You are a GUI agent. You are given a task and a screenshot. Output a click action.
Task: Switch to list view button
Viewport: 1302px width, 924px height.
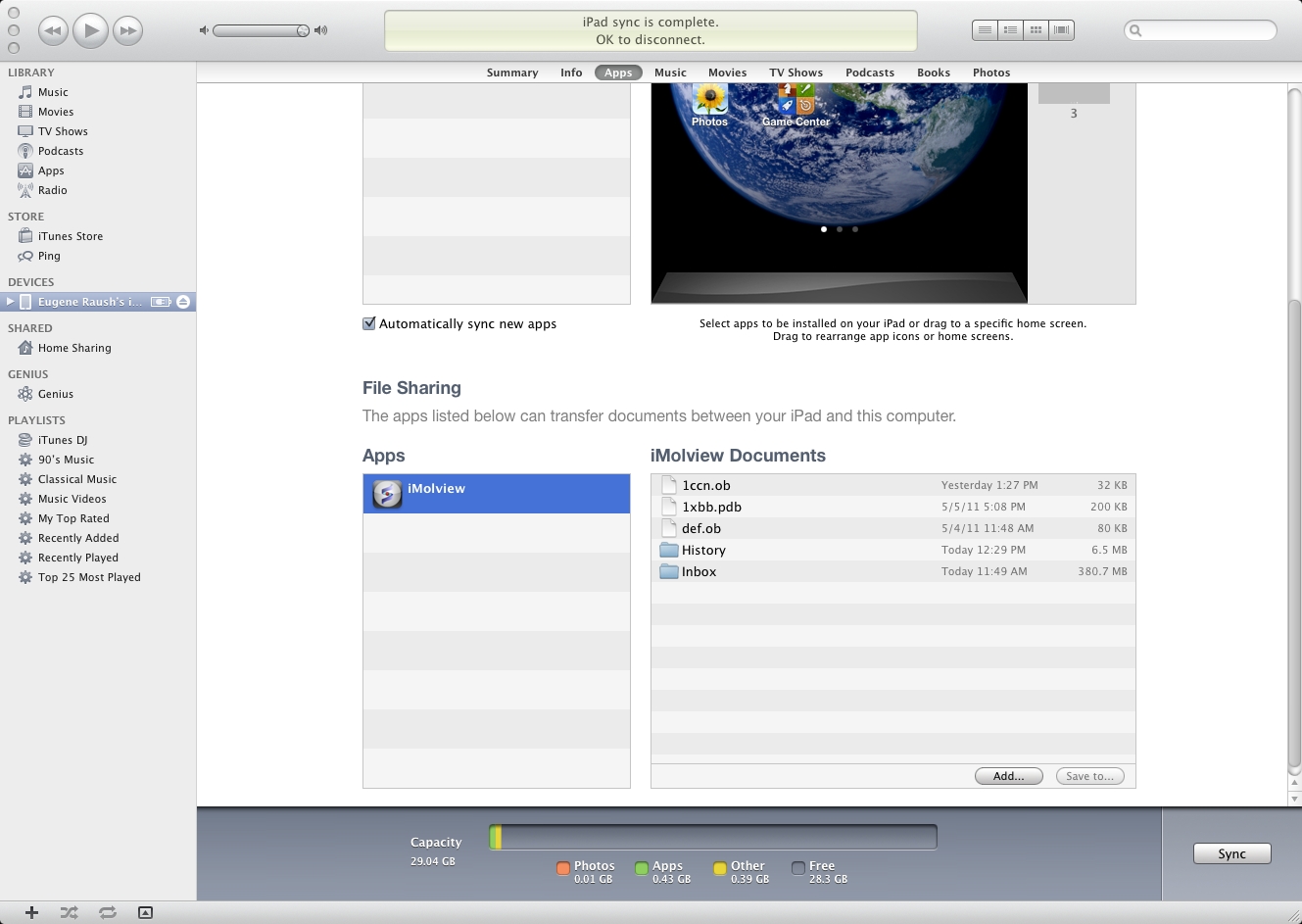[x=985, y=30]
